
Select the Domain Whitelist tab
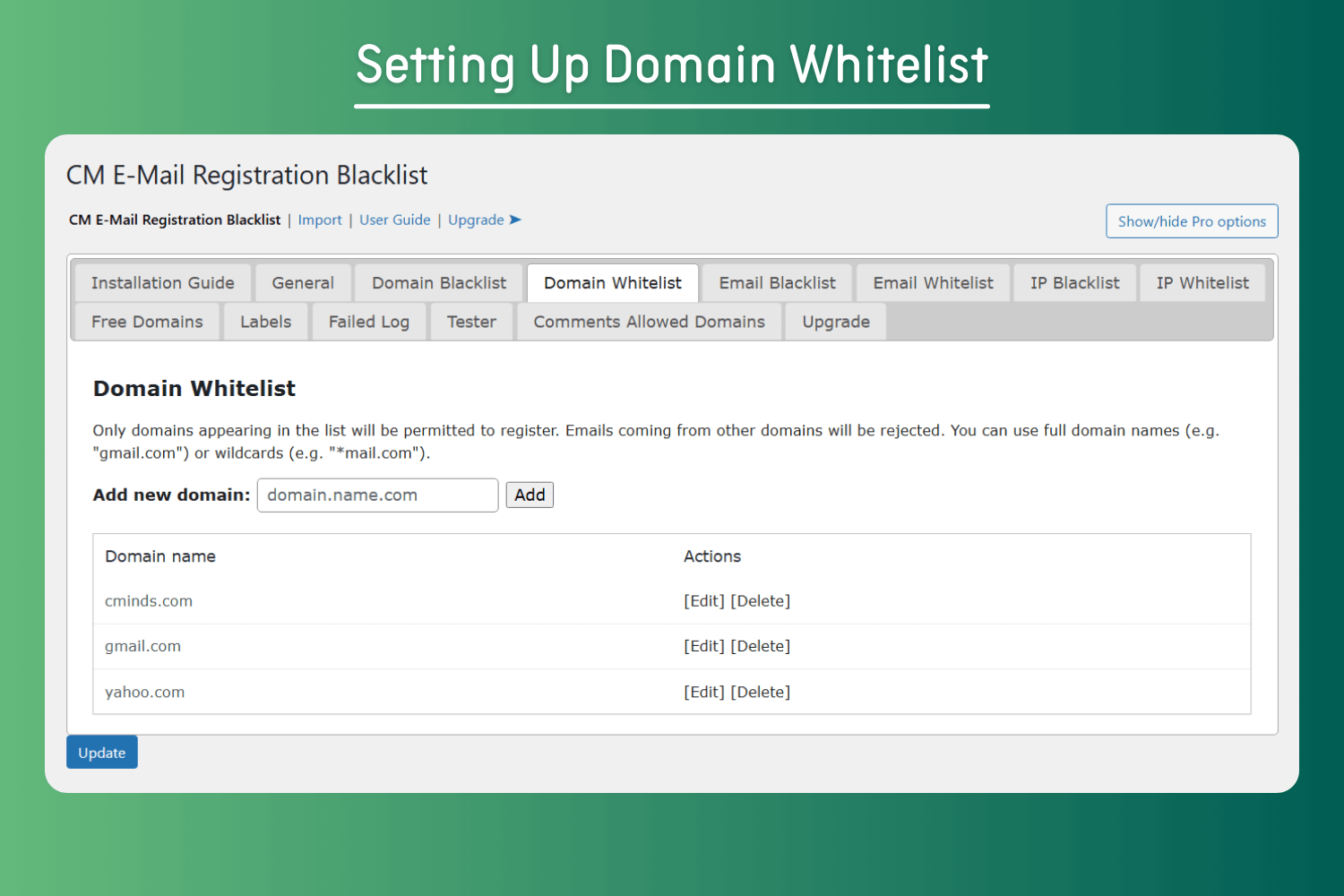(x=613, y=283)
